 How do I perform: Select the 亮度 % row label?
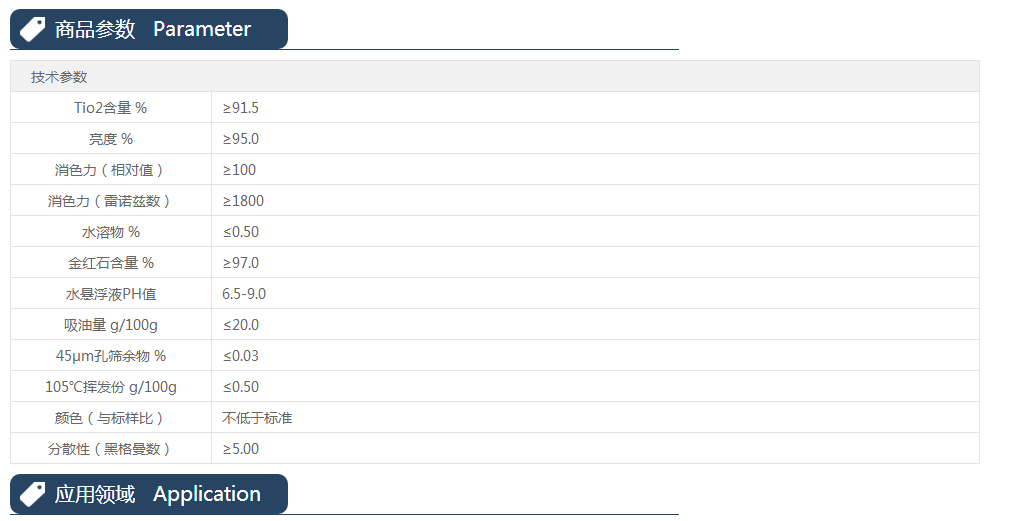(x=110, y=139)
